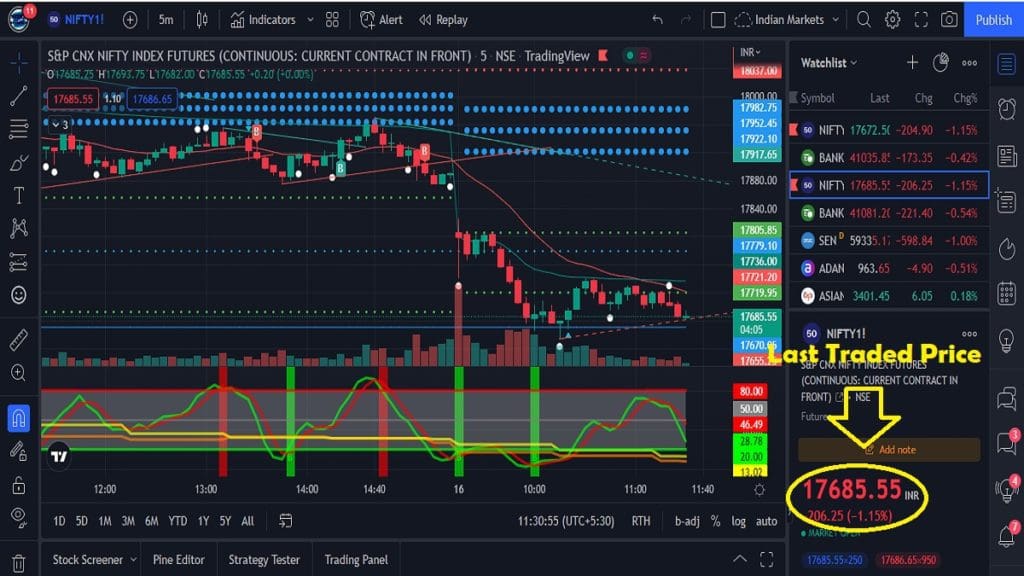Take a chart snapshot with camera
The height and width of the screenshot is (576, 1024).
949,20
